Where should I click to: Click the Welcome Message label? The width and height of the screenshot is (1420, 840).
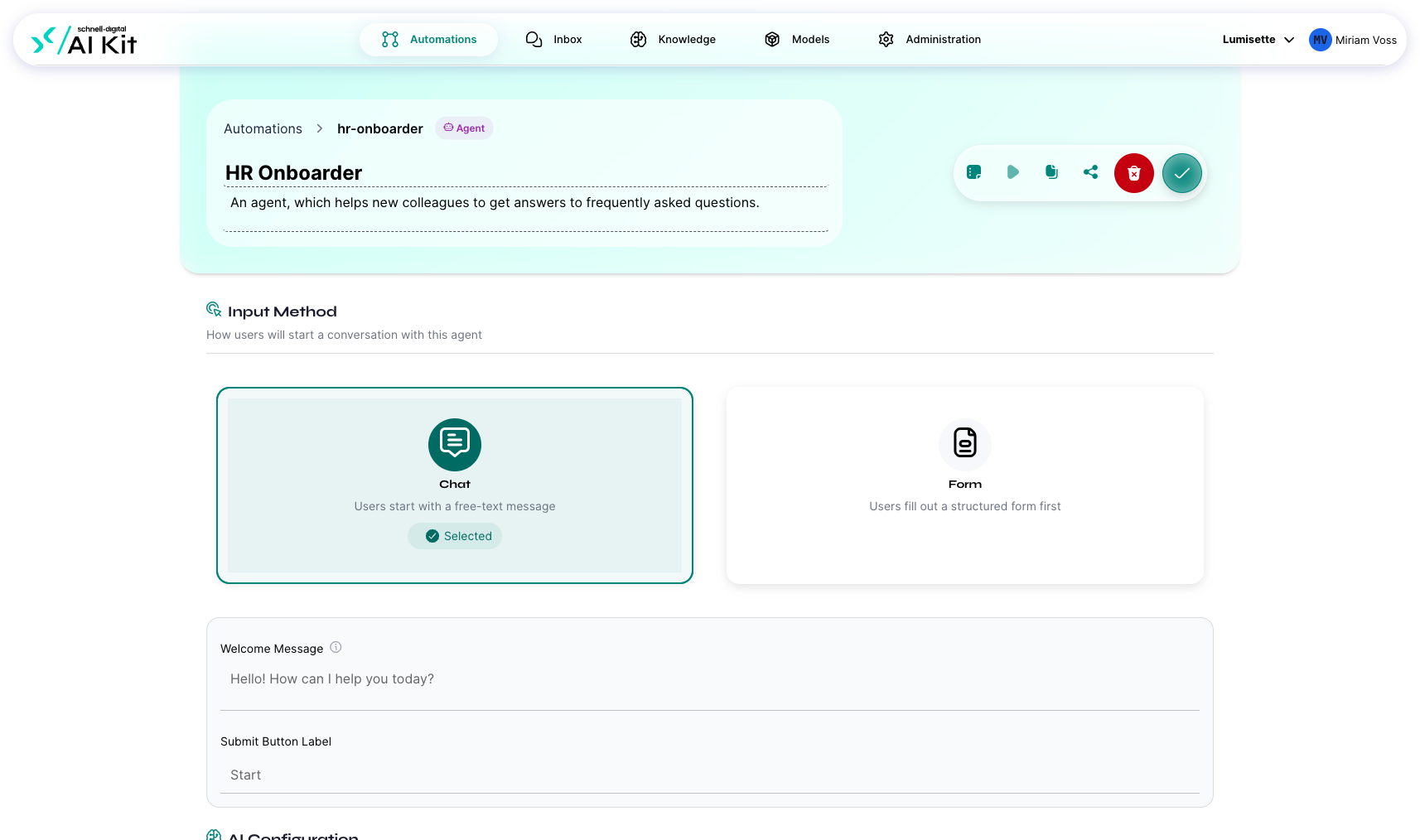[272, 649]
